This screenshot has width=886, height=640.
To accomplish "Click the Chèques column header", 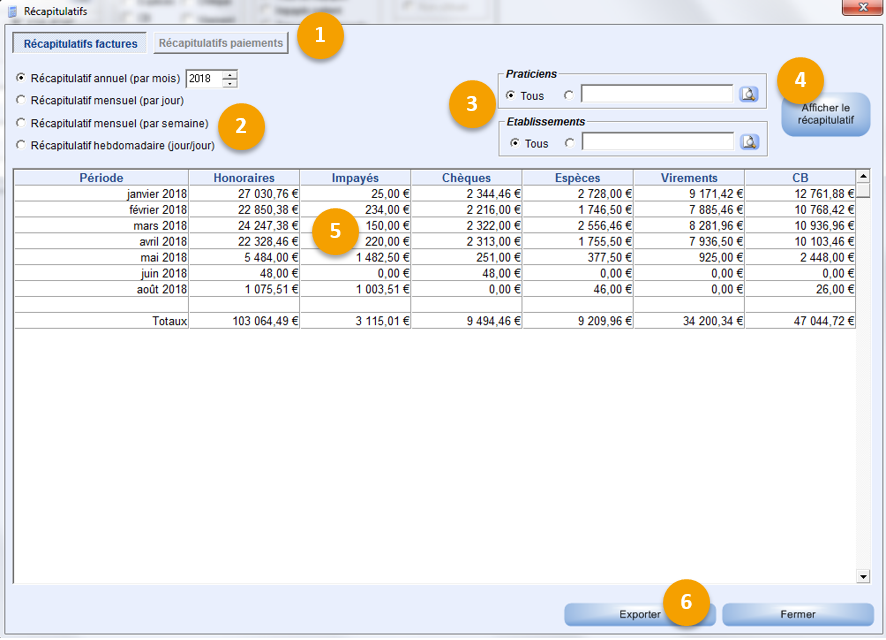I will pyautogui.click(x=467, y=178).
